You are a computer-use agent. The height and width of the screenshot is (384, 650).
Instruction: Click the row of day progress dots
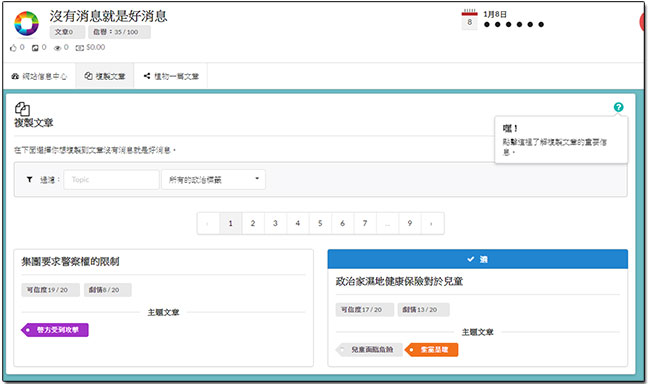click(514, 24)
